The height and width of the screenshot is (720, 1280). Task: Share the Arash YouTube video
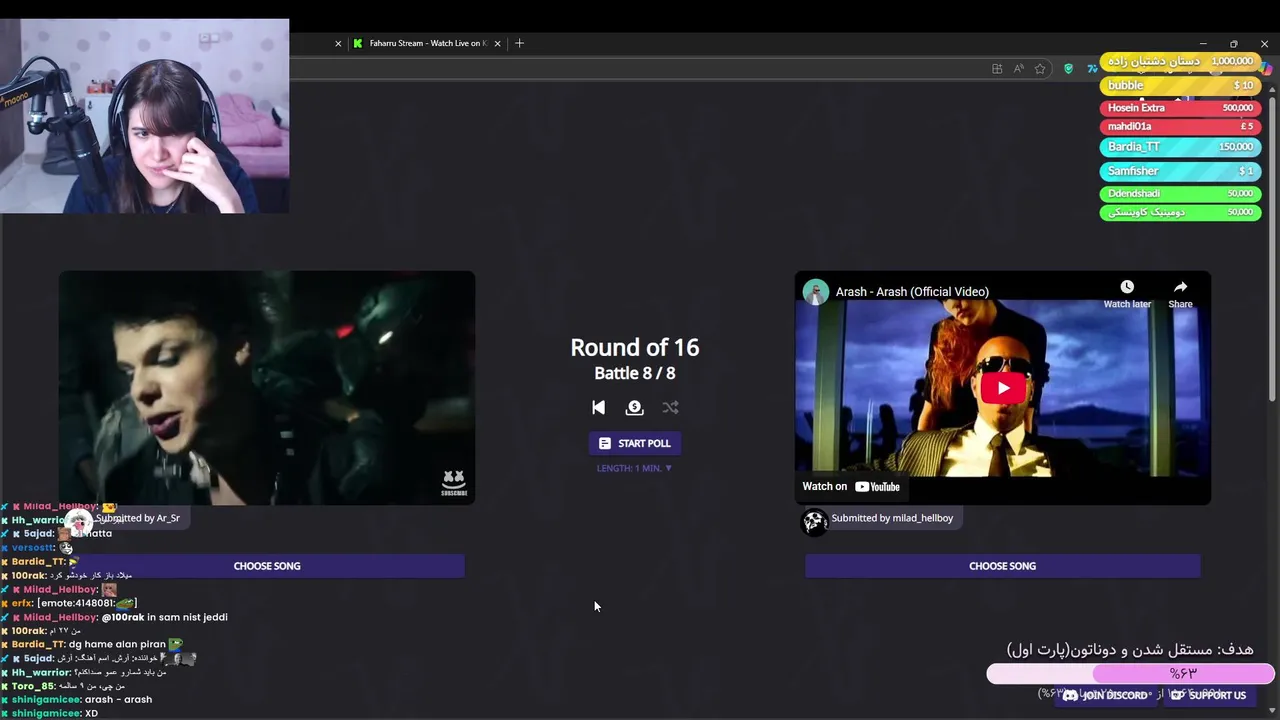(x=1180, y=293)
